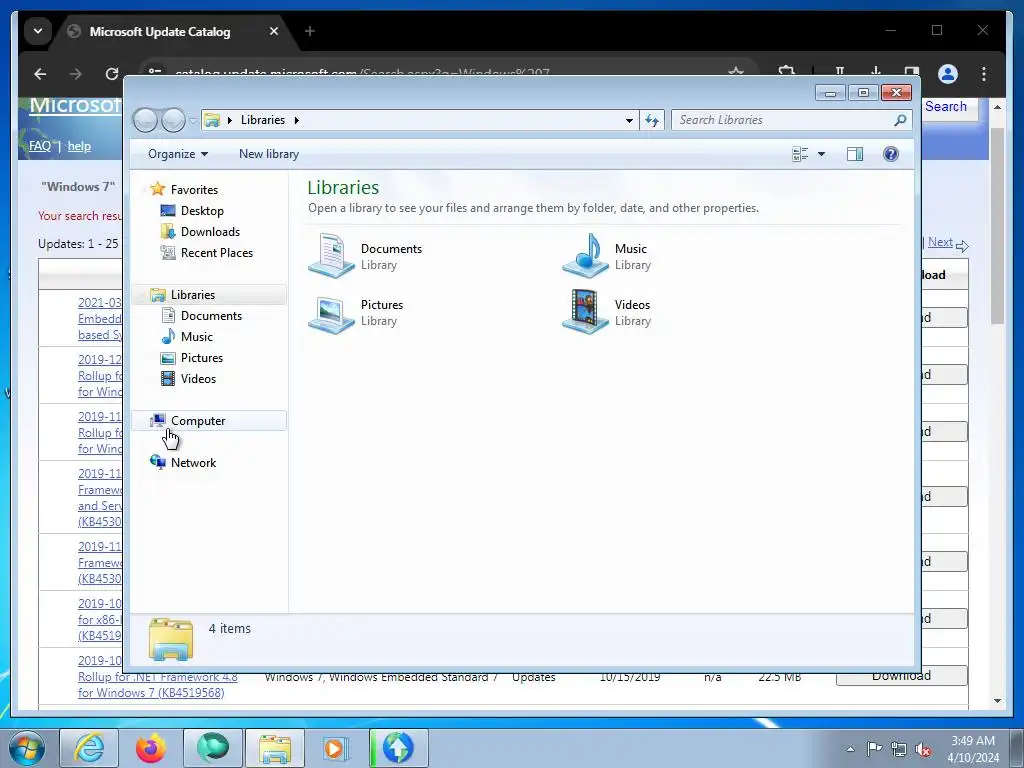Open recent pages dropdown beside nav arrows
Image resolution: width=1024 pixels, height=768 pixels.
click(x=193, y=121)
